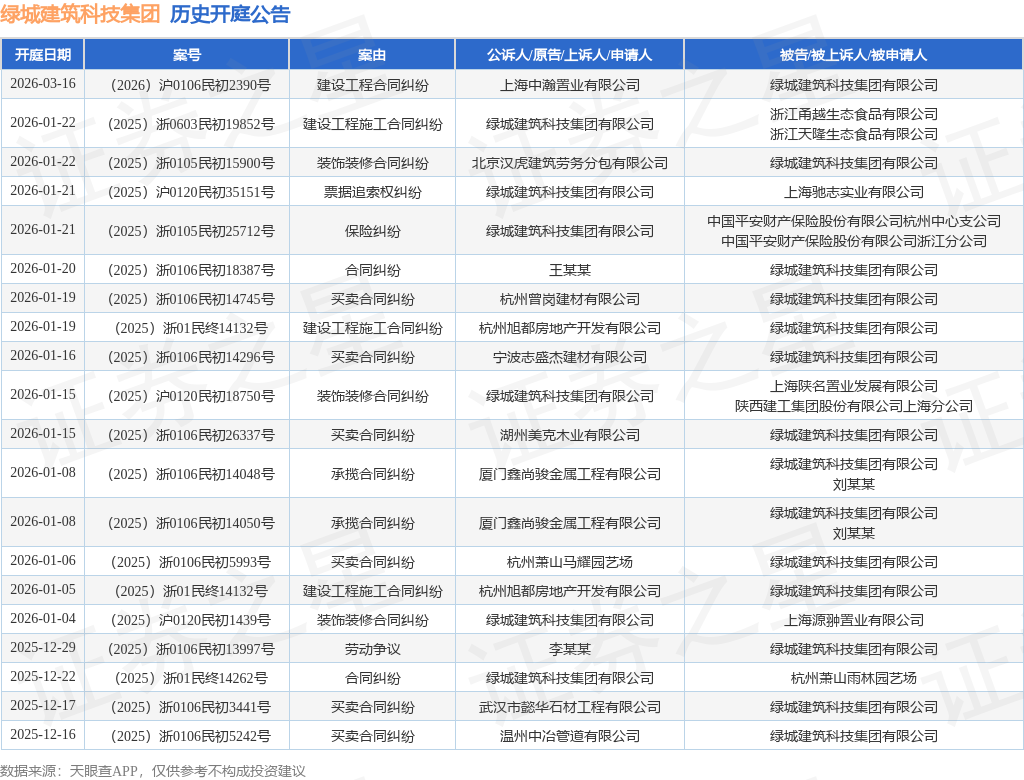Click case number 浙0105民初15900号
1024x780 pixels.
(191, 163)
